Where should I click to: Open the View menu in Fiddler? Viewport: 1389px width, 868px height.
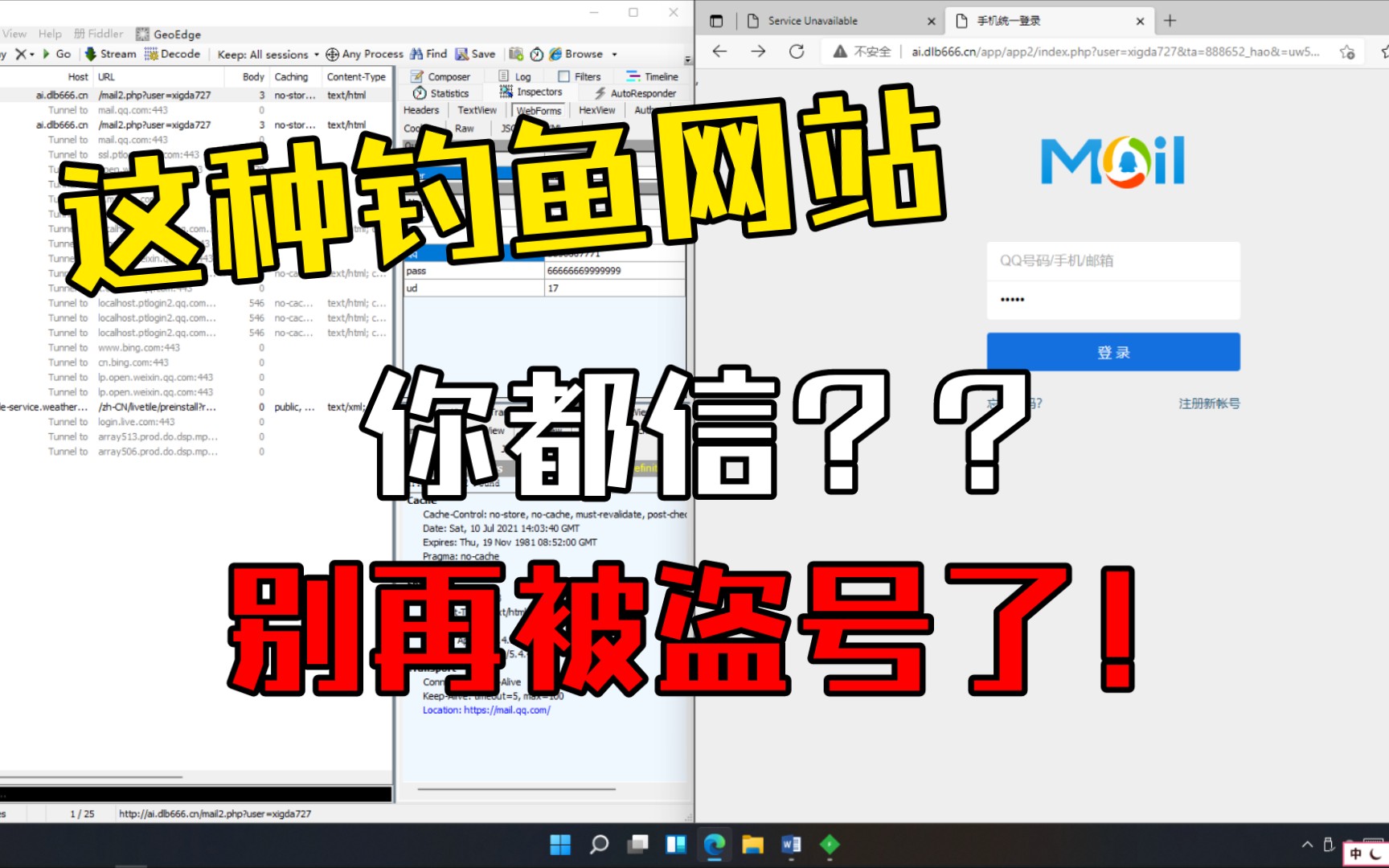14,34
